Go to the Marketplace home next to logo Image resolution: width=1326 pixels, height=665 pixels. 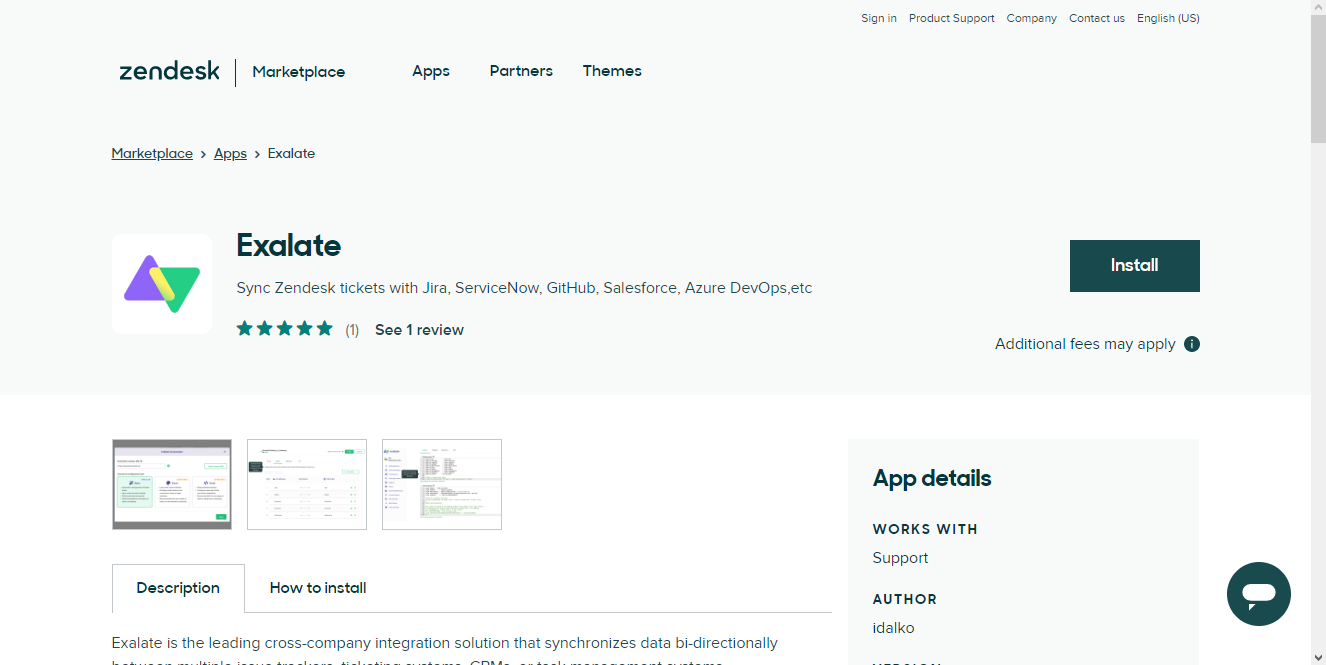tap(299, 72)
